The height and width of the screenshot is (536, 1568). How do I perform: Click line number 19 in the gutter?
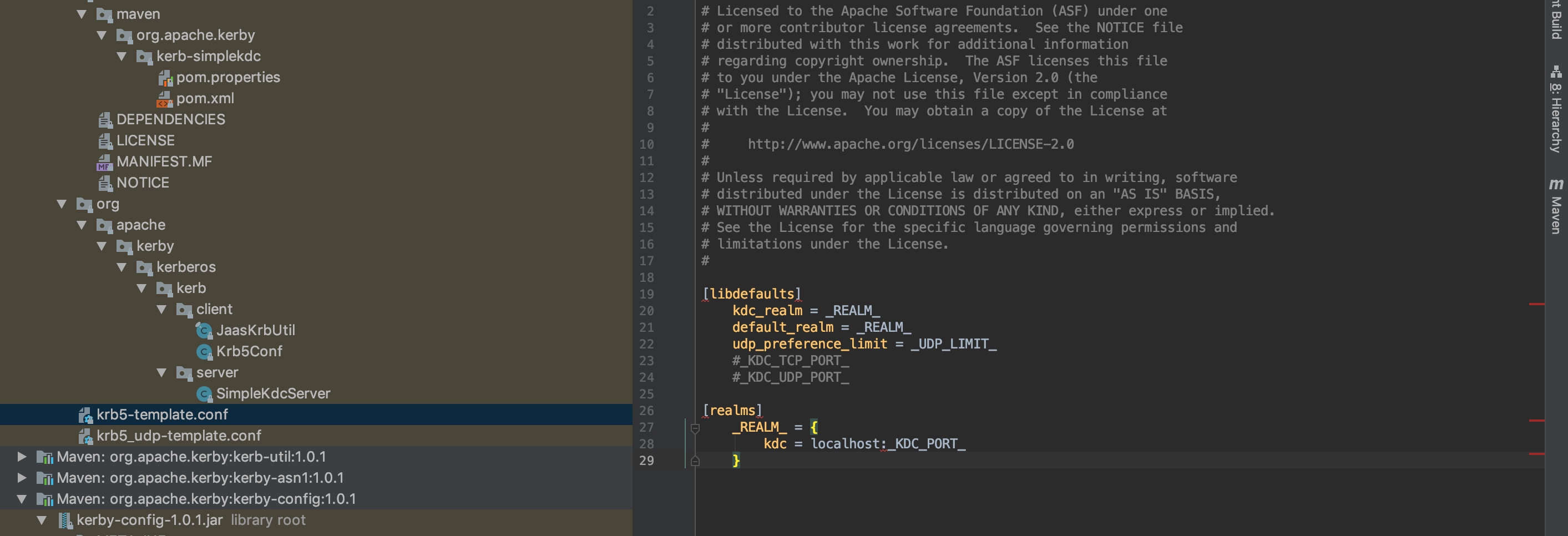click(x=646, y=295)
